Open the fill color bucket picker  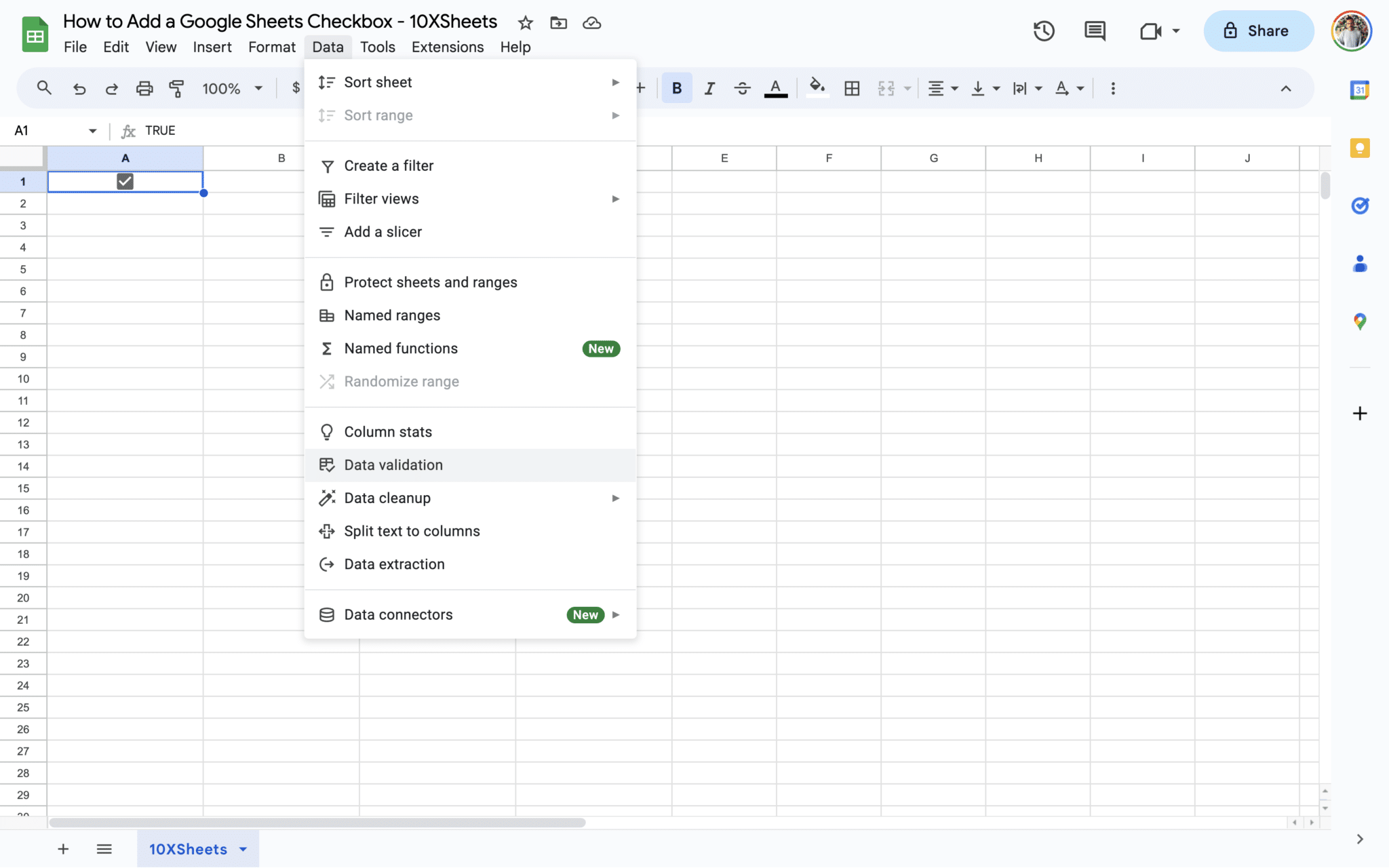tap(817, 88)
